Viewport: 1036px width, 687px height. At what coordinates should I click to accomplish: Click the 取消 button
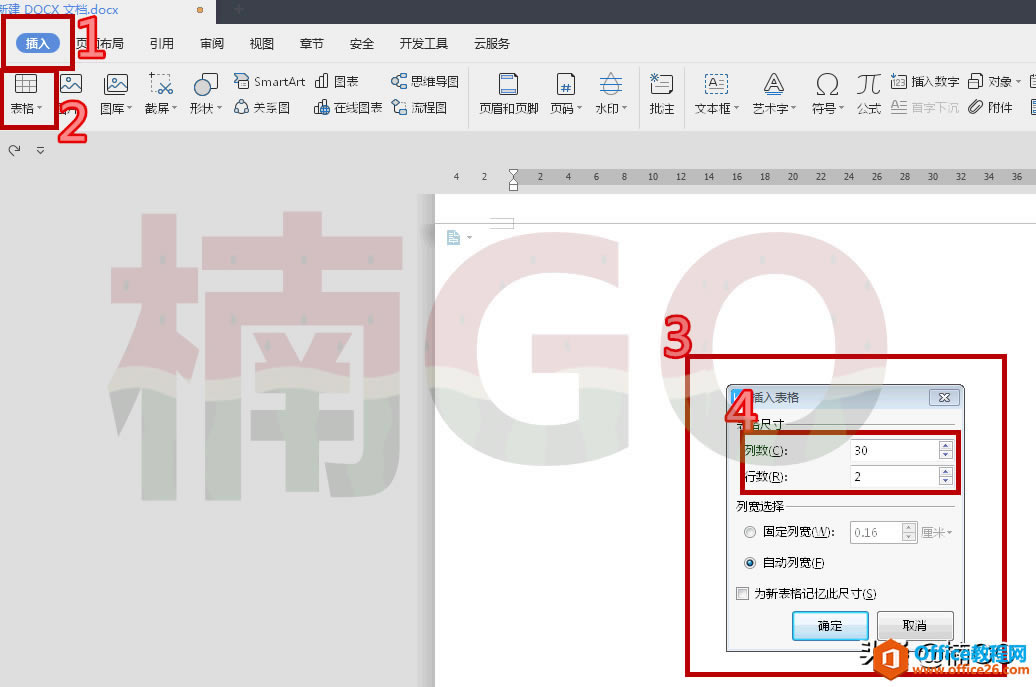pyautogui.click(x=914, y=626)
